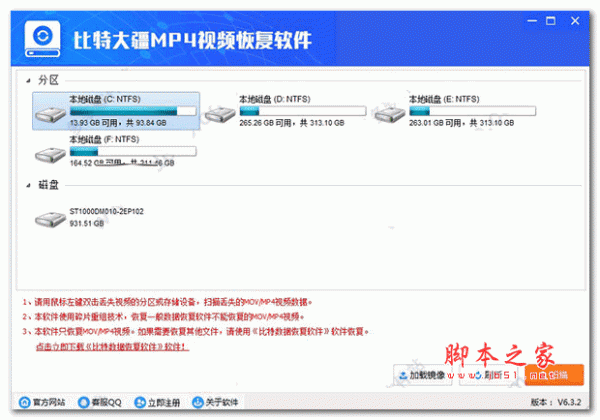Image resolution: width=600 pixels, height=420 pixels.
Task: Click the F: drive usage bar
Action: pos(133,151)
